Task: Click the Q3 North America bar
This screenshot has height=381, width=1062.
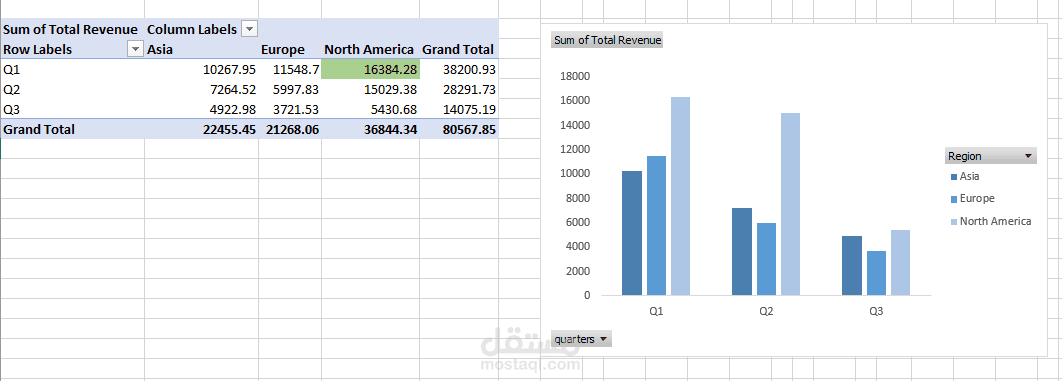Action: (900, 263)
